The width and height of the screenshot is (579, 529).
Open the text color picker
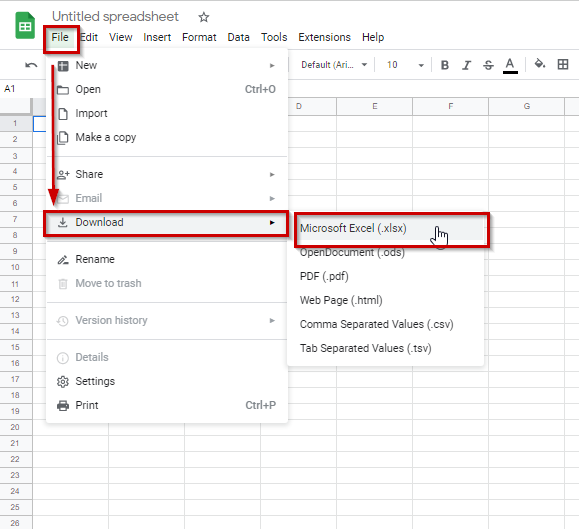click(x=510, y=66)
